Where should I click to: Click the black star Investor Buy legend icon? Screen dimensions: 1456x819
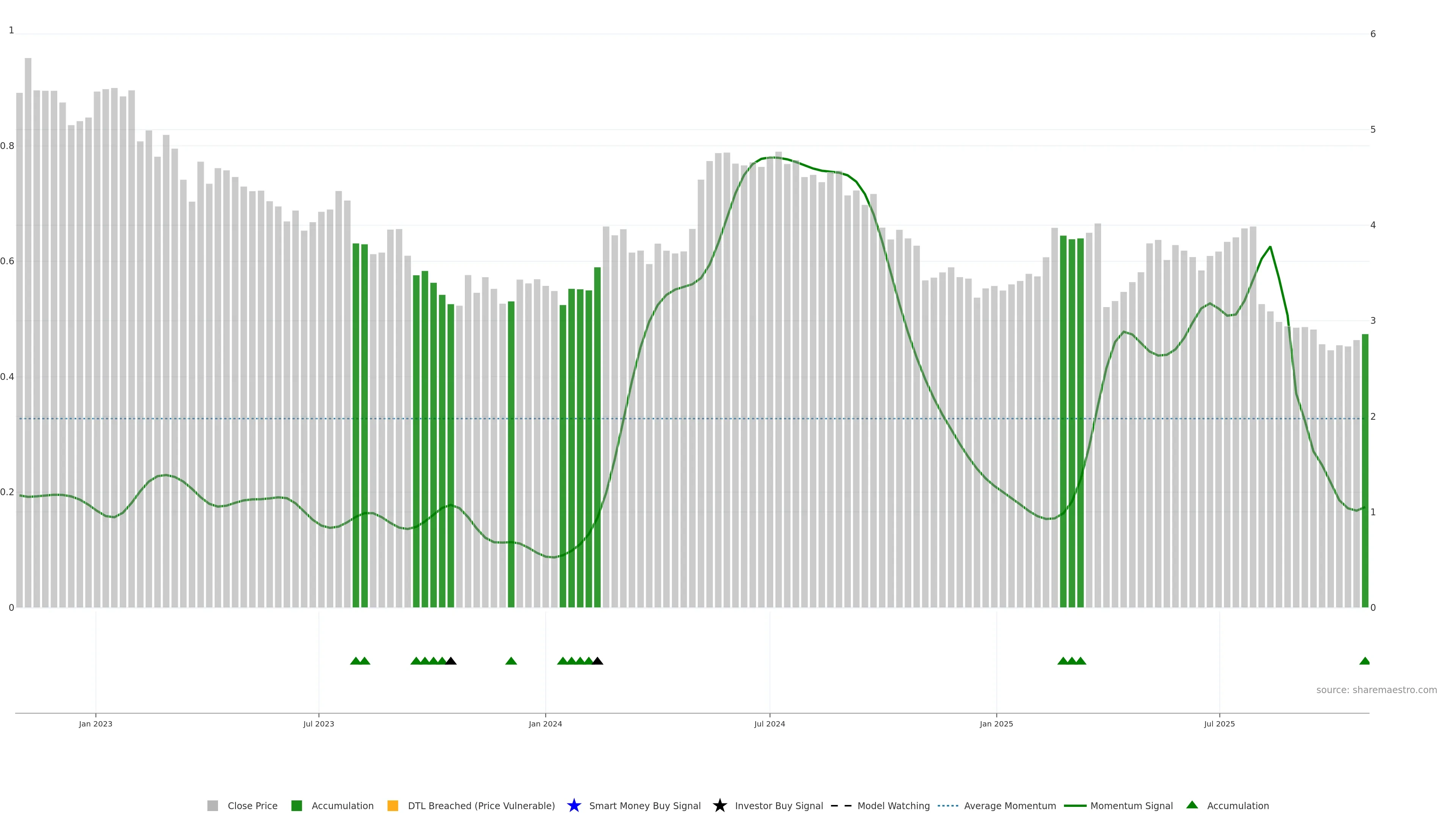point(720,805)
